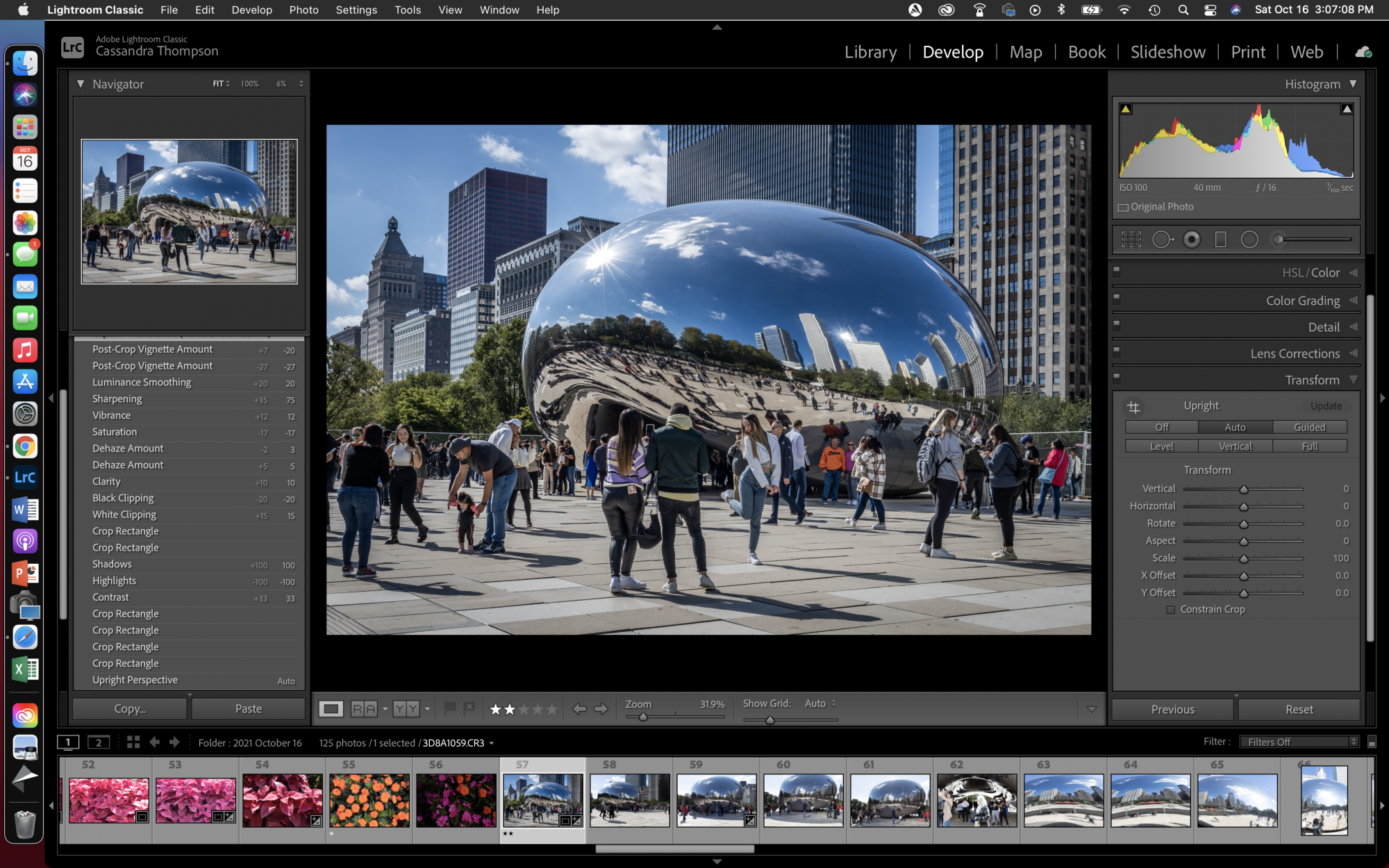Click the Vertical transform slider handle

coord(1244,490)
